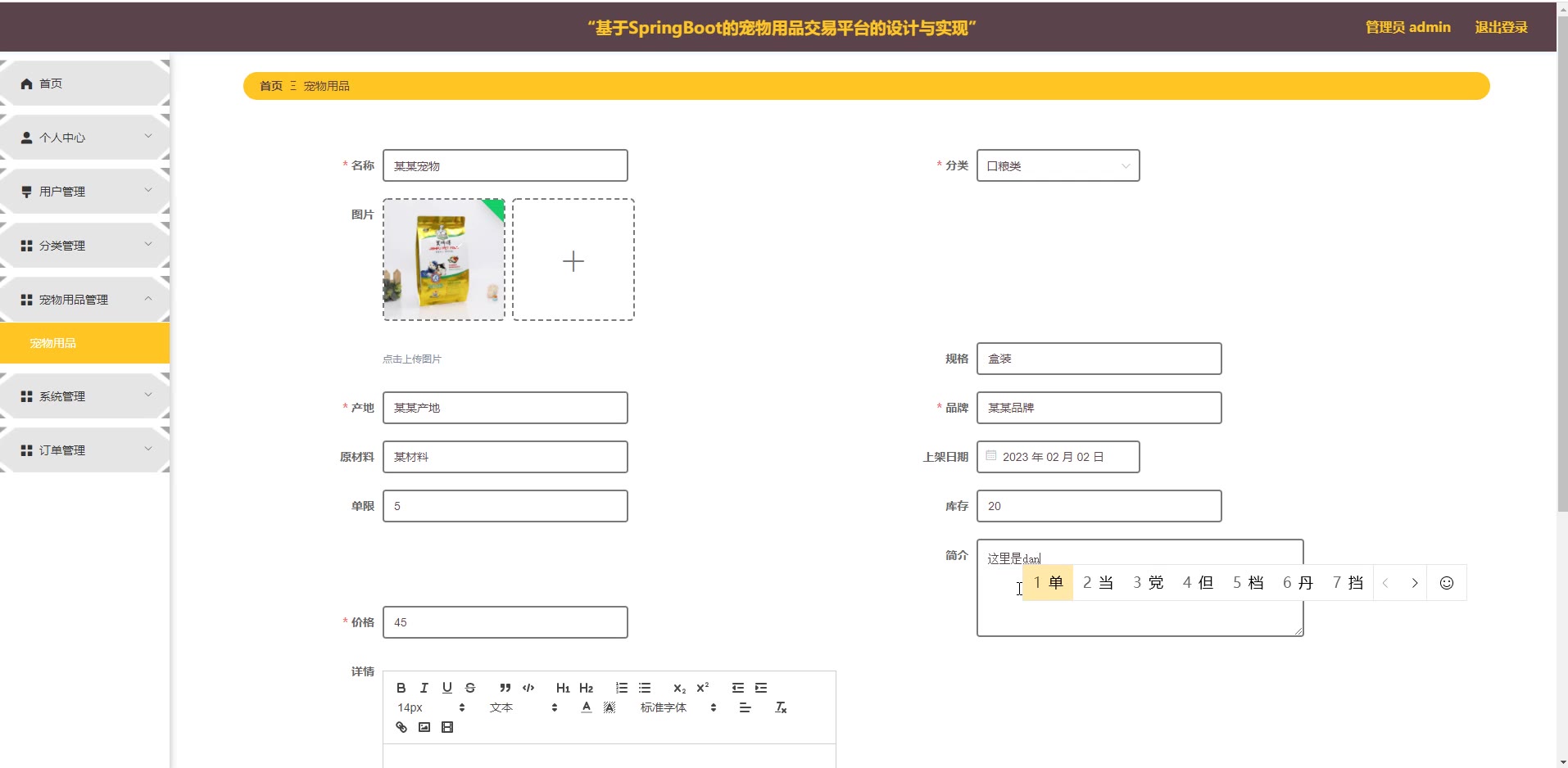Screen dimensions: 1568x768
Task: Toggle underline formatting in the 详情 editor
Action: coord(447,688)
